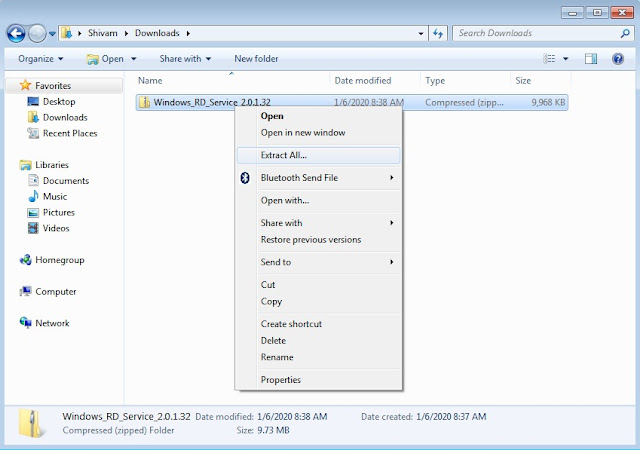Choose Restore previous versions
Screen dimensions: 640x450
click(311, 240)
